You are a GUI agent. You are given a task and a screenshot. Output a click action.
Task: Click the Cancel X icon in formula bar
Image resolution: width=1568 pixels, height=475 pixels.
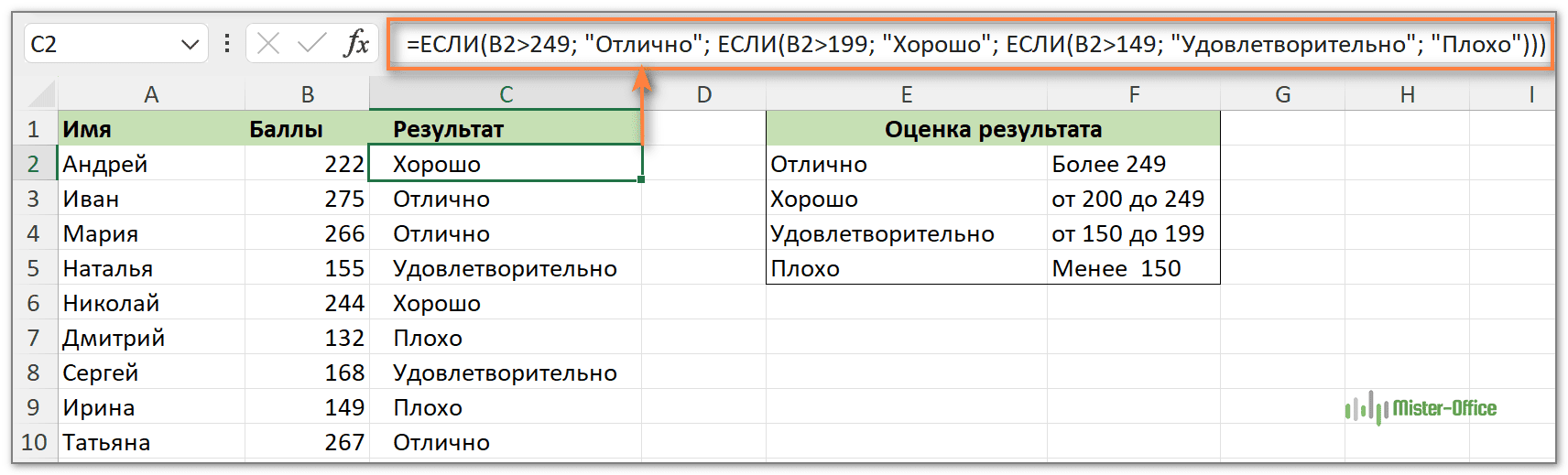[268, 43]
